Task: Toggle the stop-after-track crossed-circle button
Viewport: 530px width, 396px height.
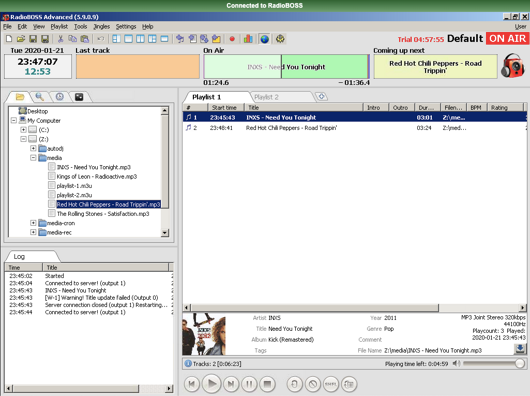Action: click(313, 384)
